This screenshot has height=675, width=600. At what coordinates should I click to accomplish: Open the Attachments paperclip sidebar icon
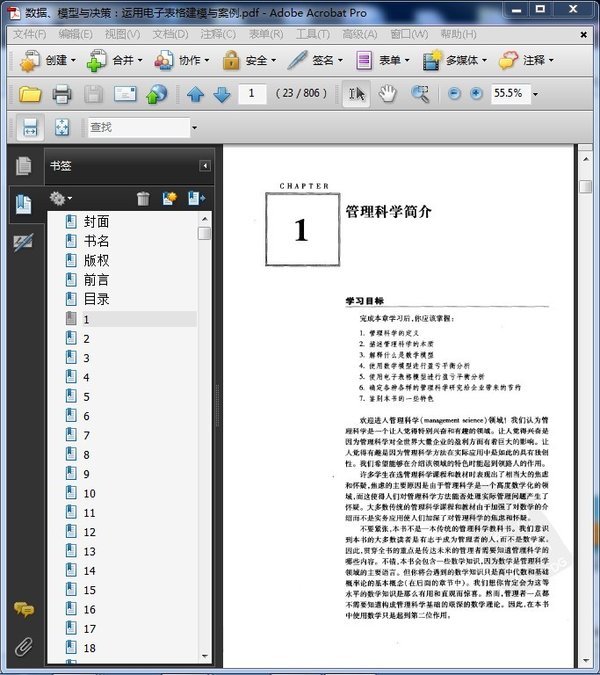[x=24, y=647]
